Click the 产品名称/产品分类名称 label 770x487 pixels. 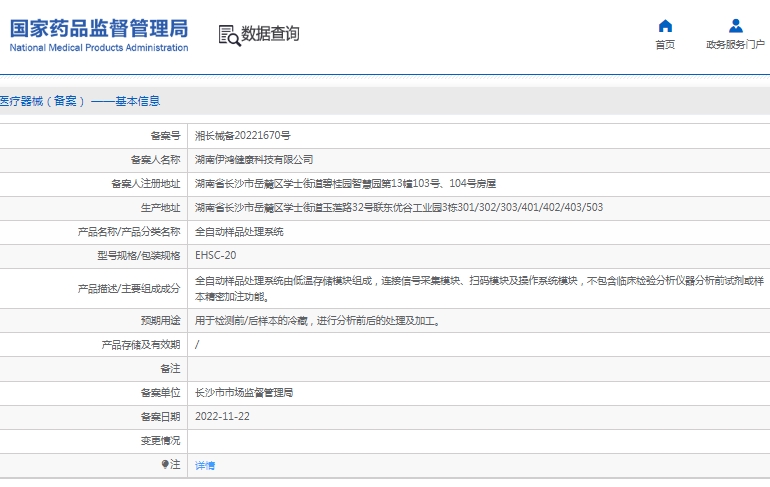(x=129, y=232)
